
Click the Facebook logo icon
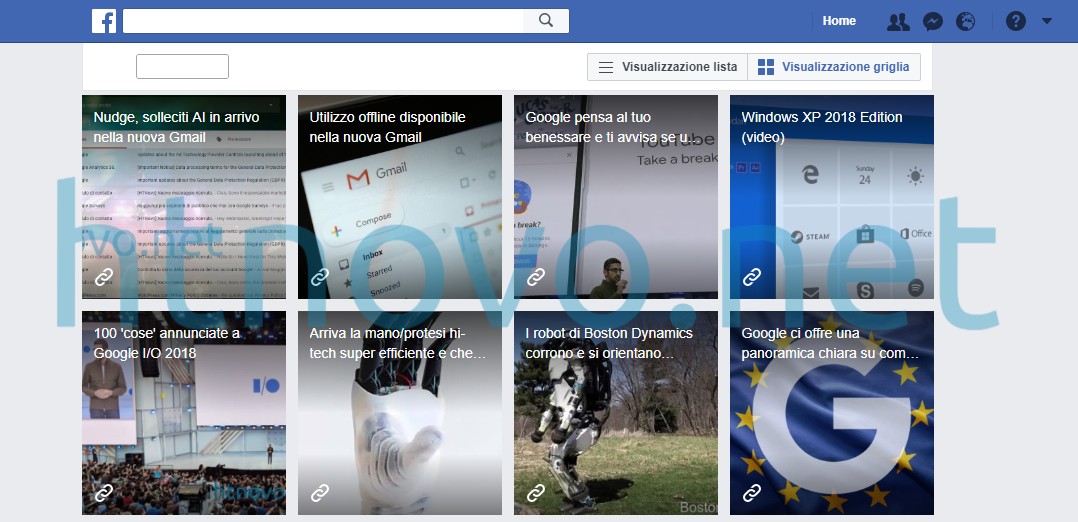[x=104, y=21]
